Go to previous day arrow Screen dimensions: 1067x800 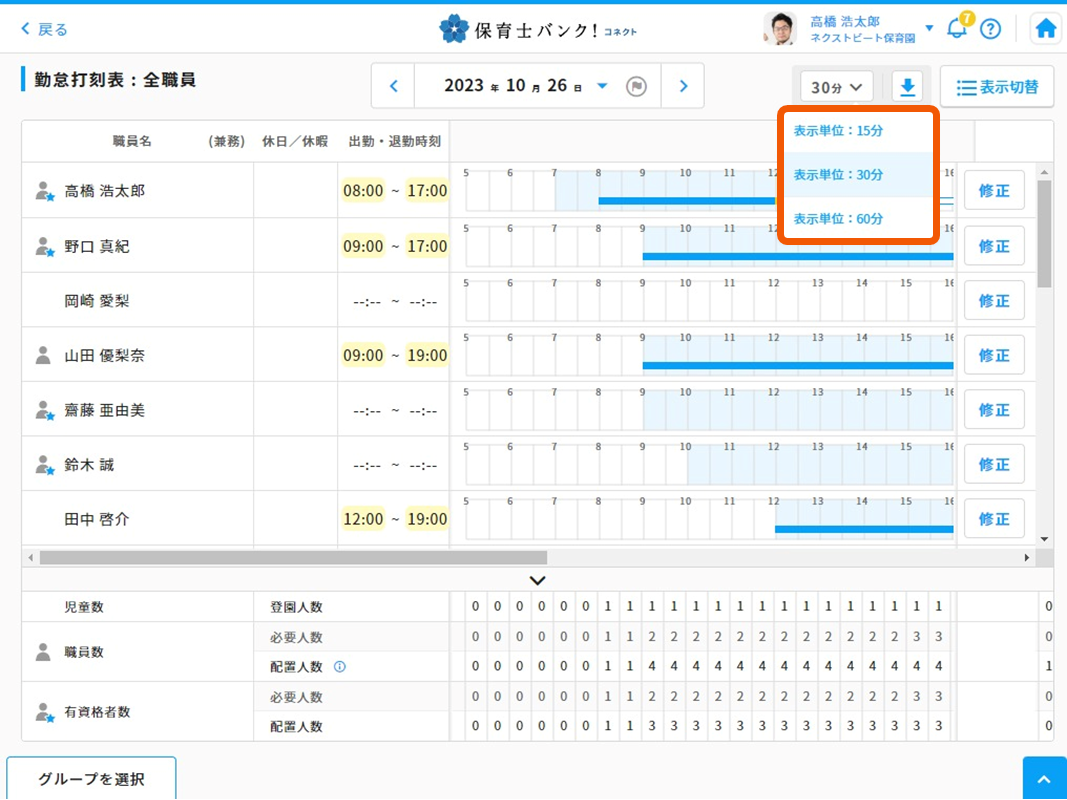coord(394,86)
